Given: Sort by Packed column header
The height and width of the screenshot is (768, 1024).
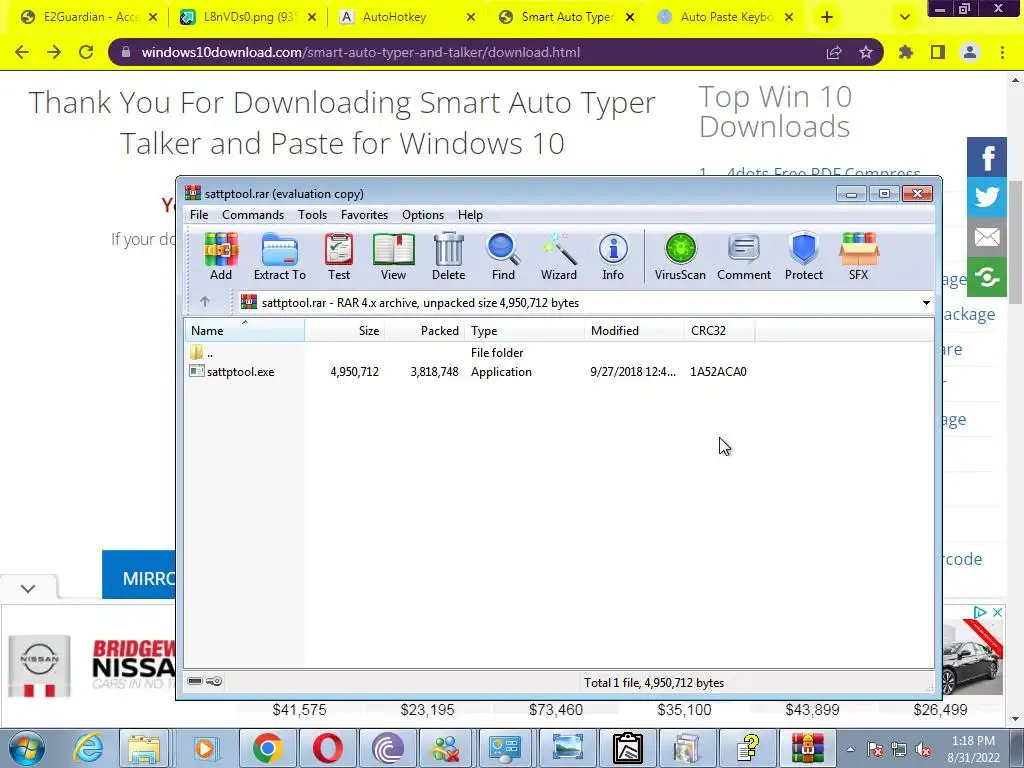Looking at the screenshot, I should [x=424, y=330].
